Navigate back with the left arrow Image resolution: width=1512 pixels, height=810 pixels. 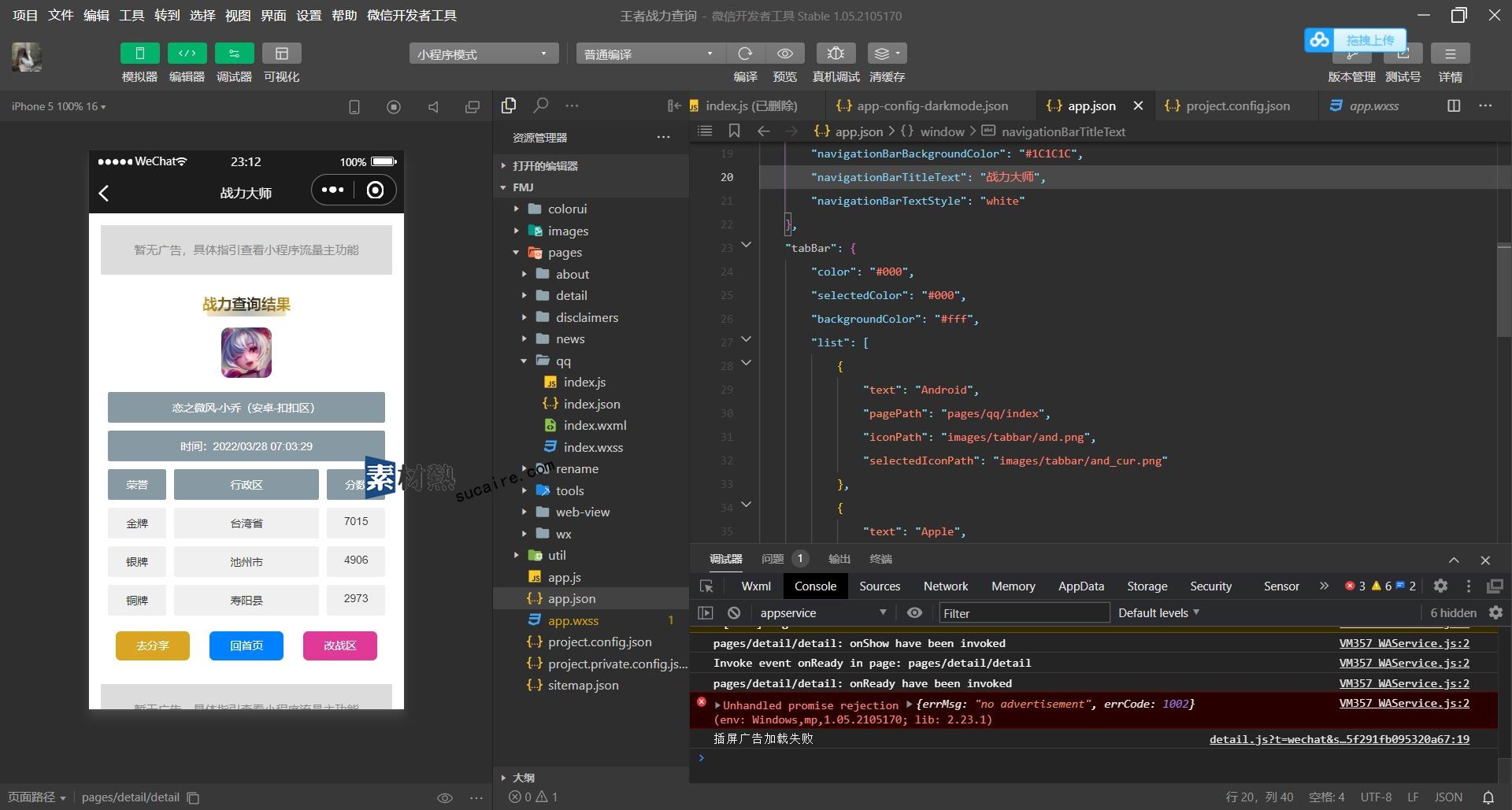[x=763, y=131]
